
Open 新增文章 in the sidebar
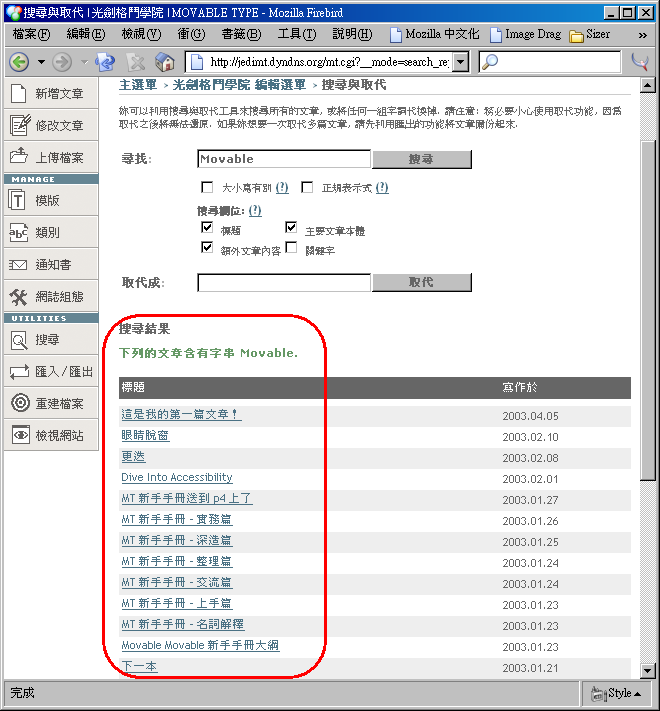(51, 93)
